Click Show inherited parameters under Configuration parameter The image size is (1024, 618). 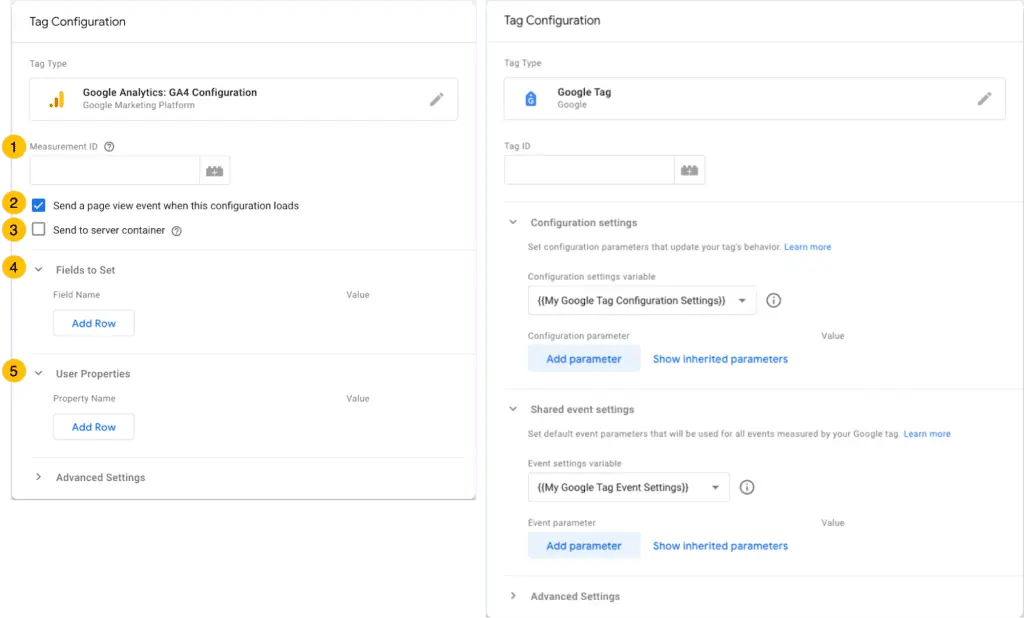pyautogui.click(x=720, y=358)
